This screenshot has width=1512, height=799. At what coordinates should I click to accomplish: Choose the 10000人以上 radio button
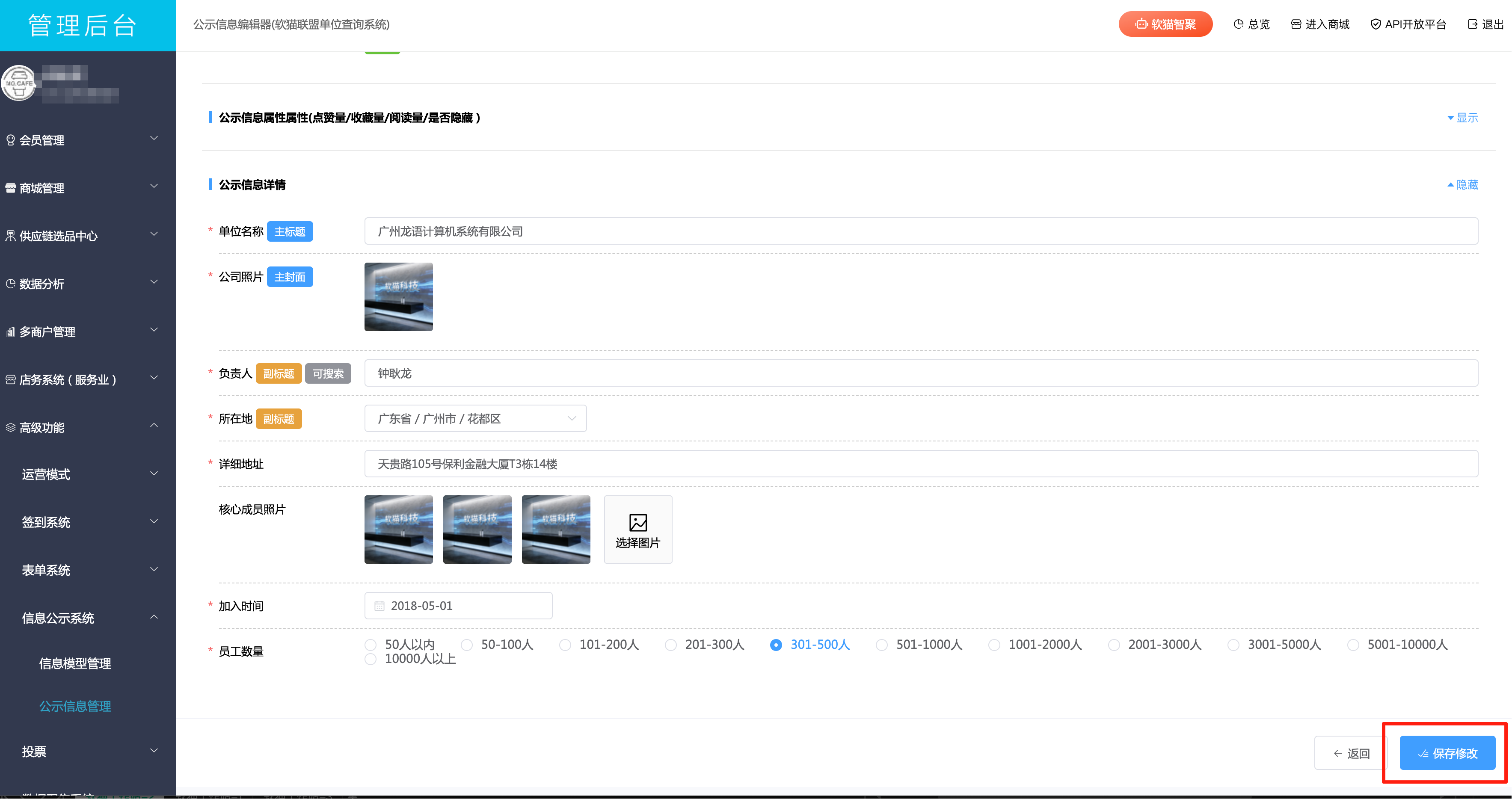click(x=371, y=659)
